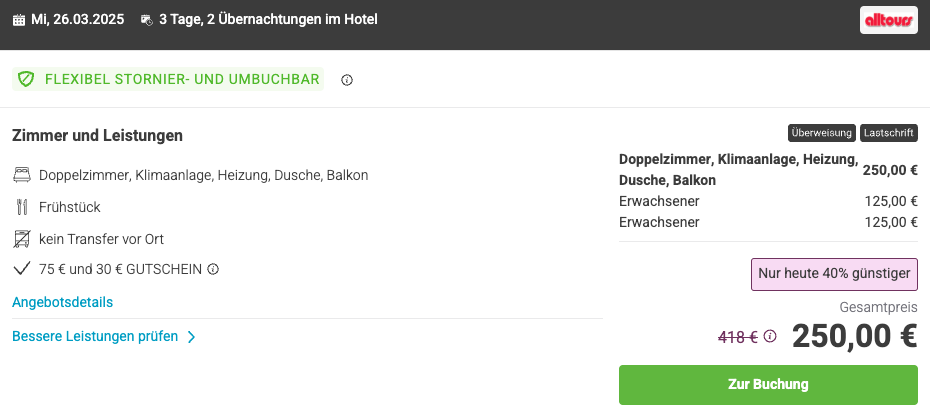Click the Zur Buchung button

[768, 384]
